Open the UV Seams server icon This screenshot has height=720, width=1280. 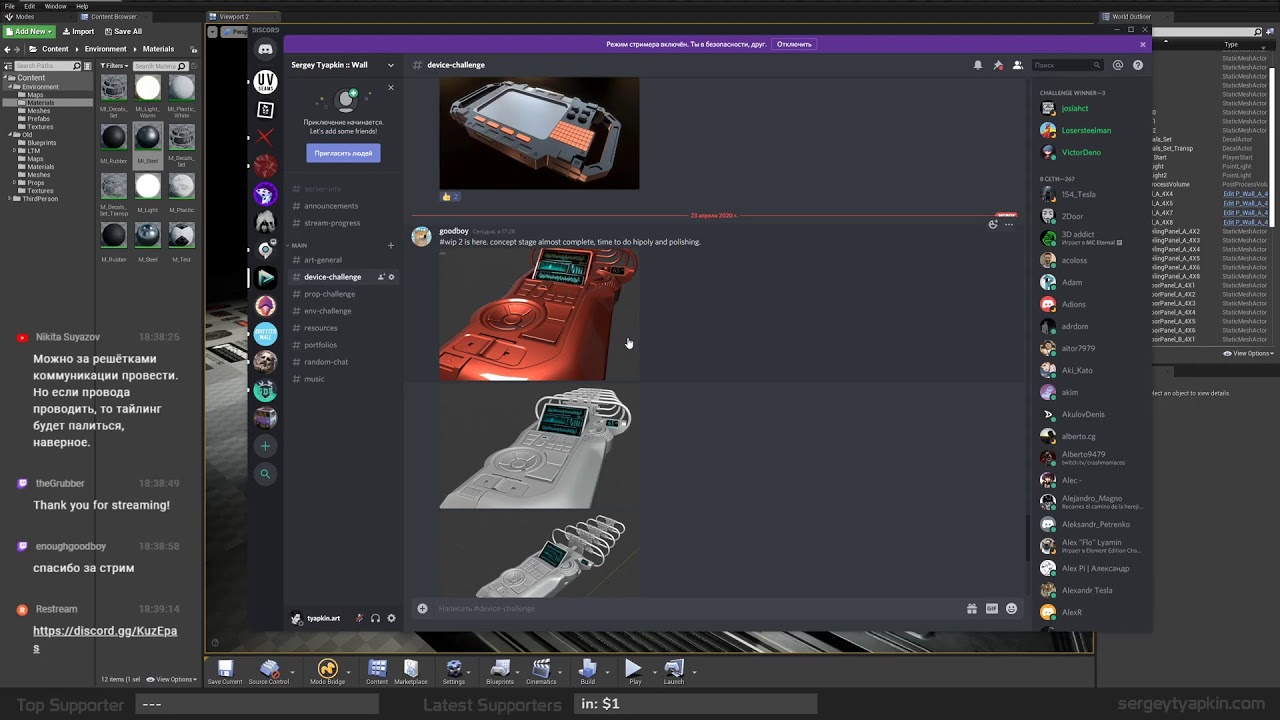coord(265,82)
